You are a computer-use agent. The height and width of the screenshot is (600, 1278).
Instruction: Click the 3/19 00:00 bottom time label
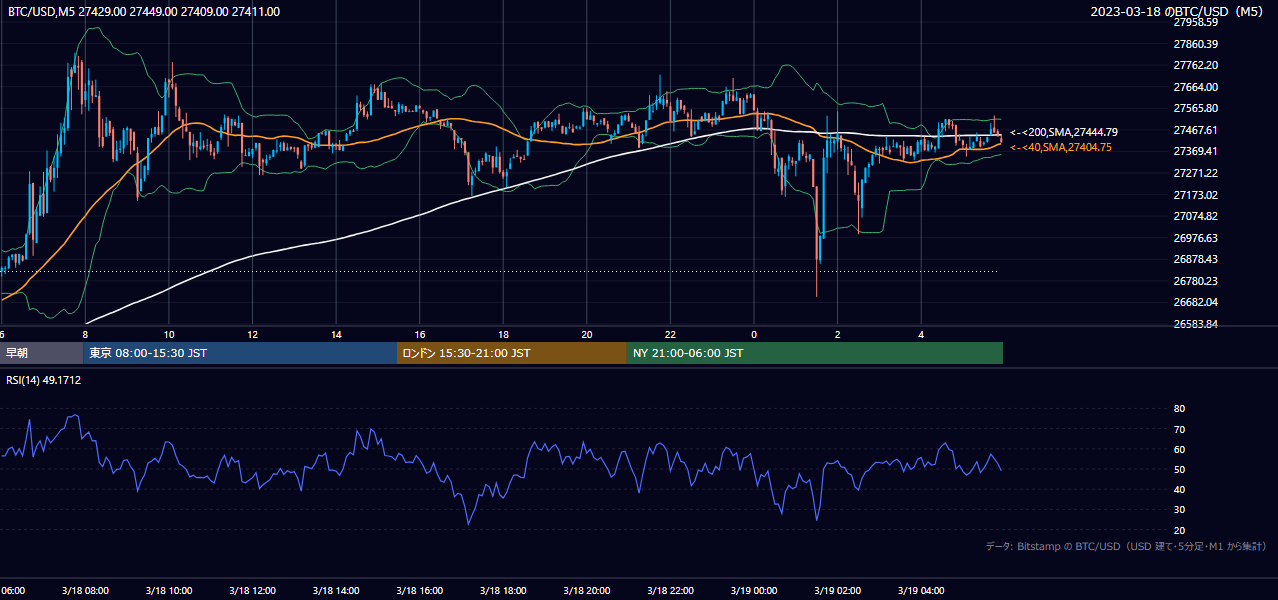pyautogui.click(x=753, y=591)
